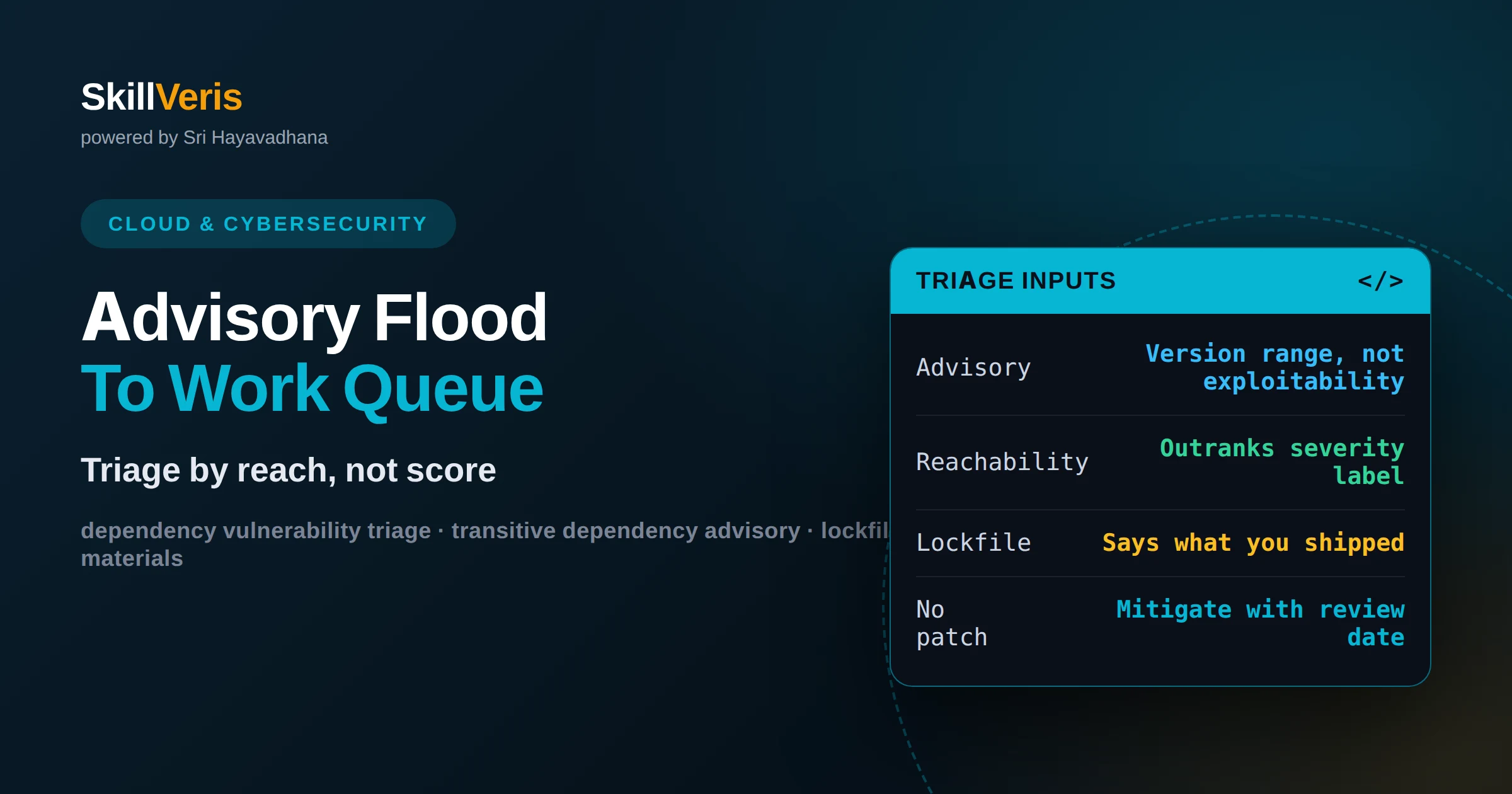Click the code brackets icon
The image size is (1512, 794).
click(x=1380, y=281)
